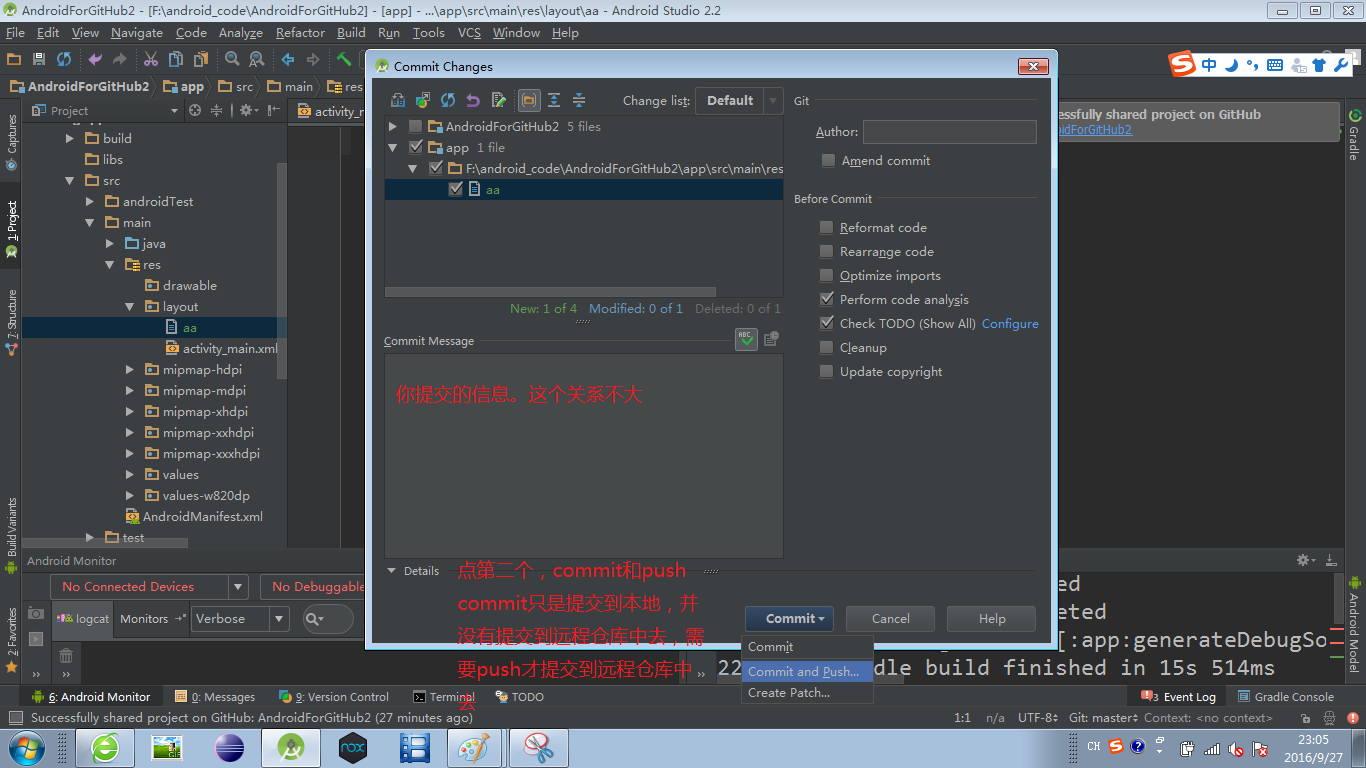Refresh changes in the Commit Changes dialog
Image resolution: width=1366 pixels, height=768 pixels.
(448, 100)
